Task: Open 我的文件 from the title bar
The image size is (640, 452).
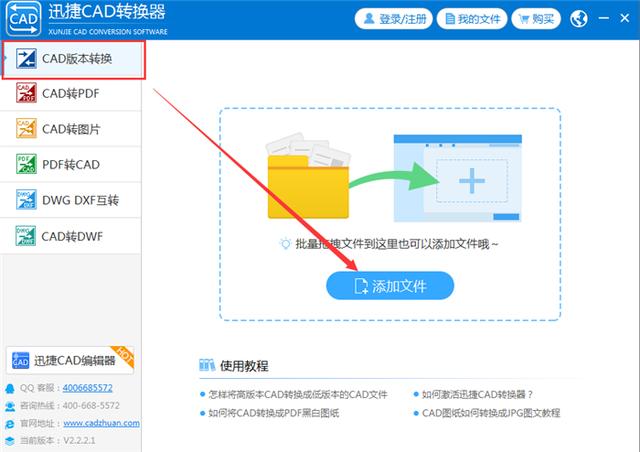Action: coord(472,19)
